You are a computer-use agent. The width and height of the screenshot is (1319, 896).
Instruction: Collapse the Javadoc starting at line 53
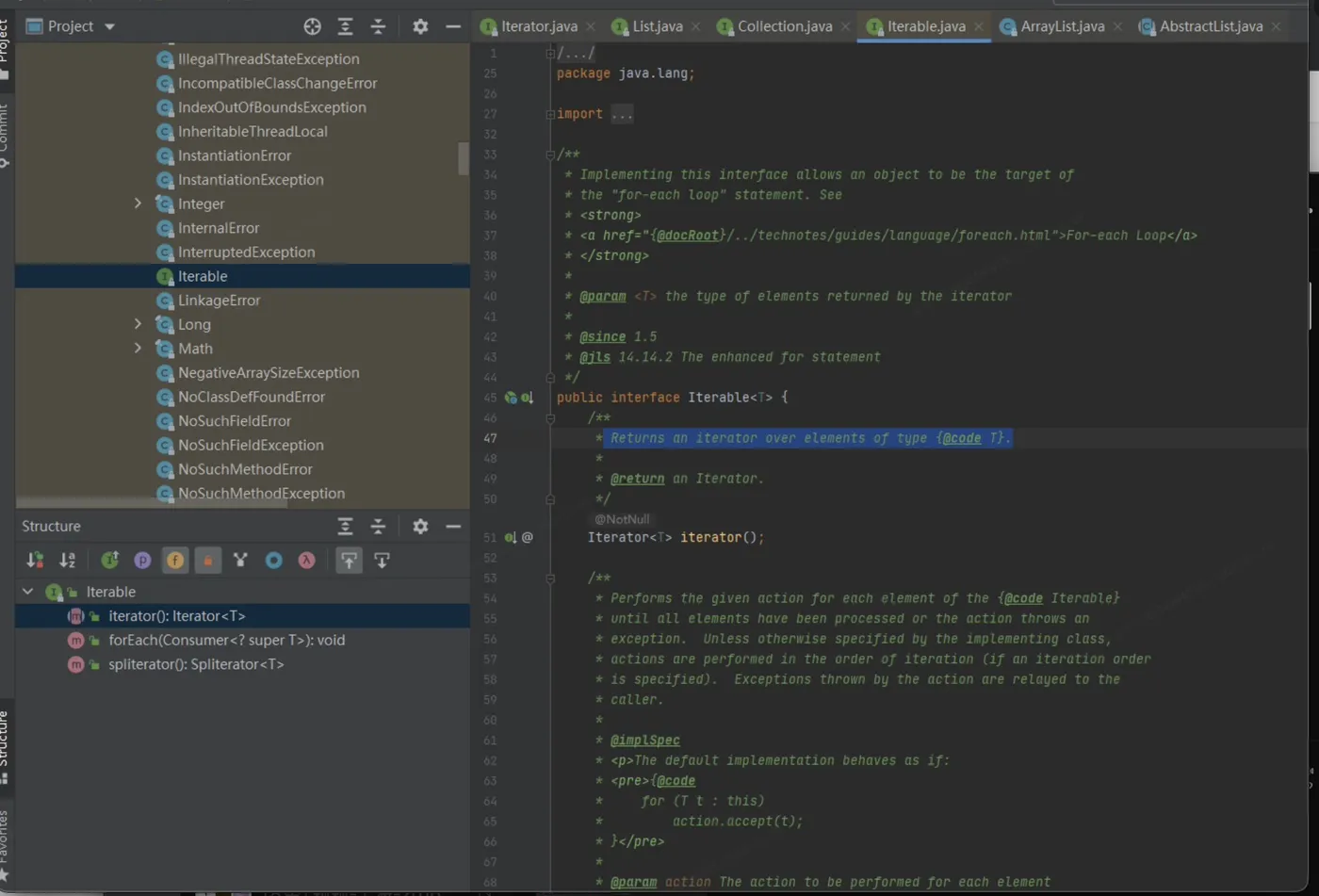(x=550, y=578)
